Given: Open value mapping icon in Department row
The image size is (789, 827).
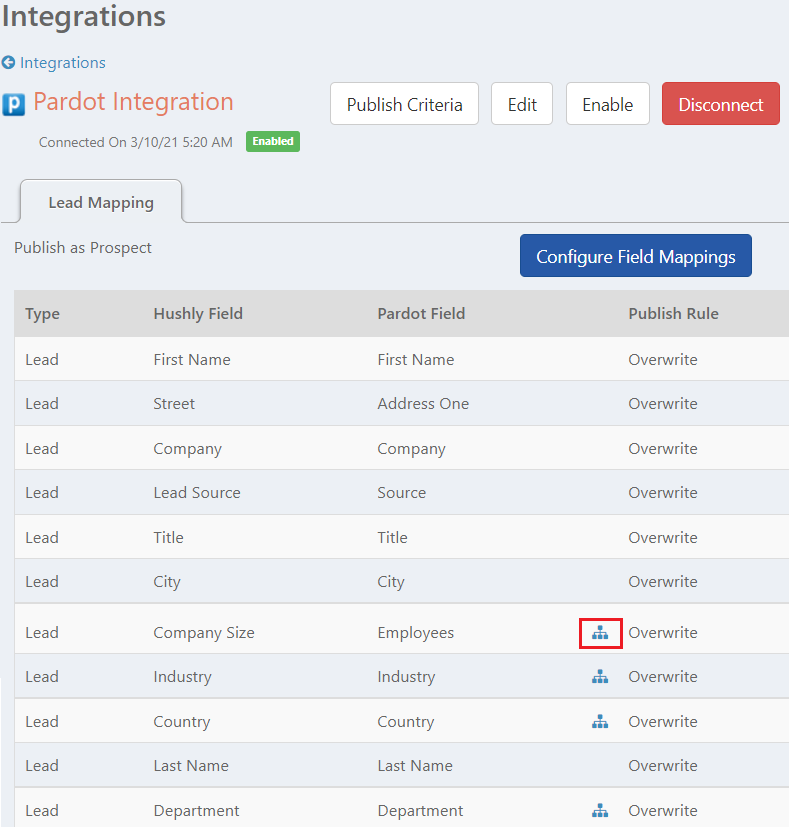Looking at the screenshot, I should (x=600, y=811).
